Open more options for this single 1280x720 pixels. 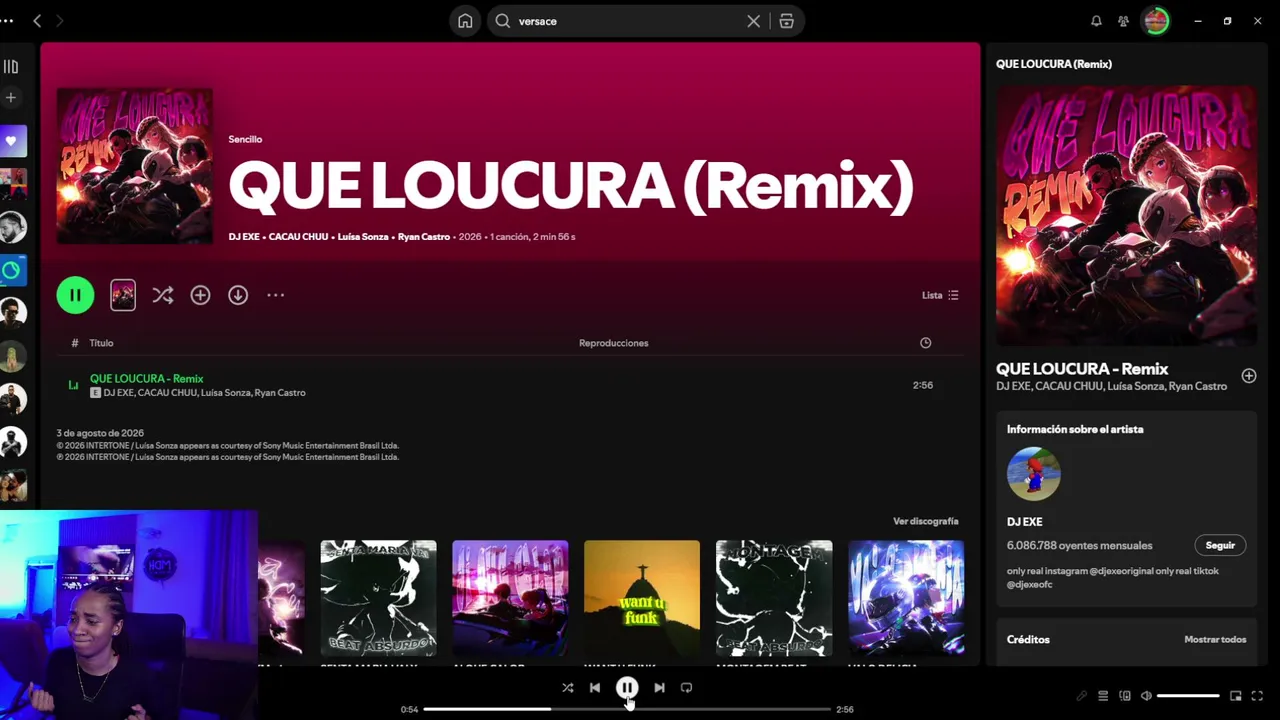point(276,295)
